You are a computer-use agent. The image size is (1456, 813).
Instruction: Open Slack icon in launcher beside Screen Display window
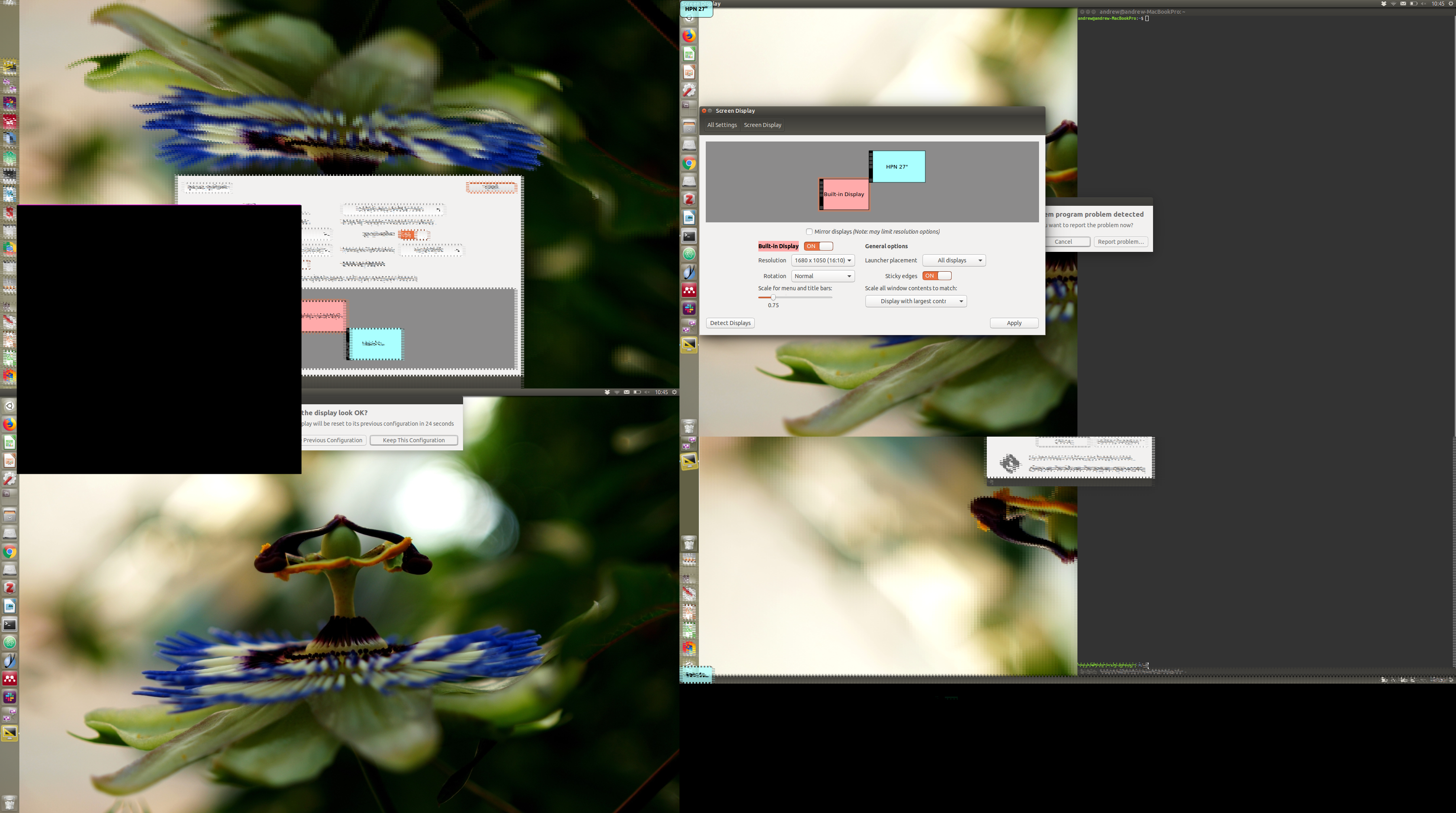(x=689, y=308)
